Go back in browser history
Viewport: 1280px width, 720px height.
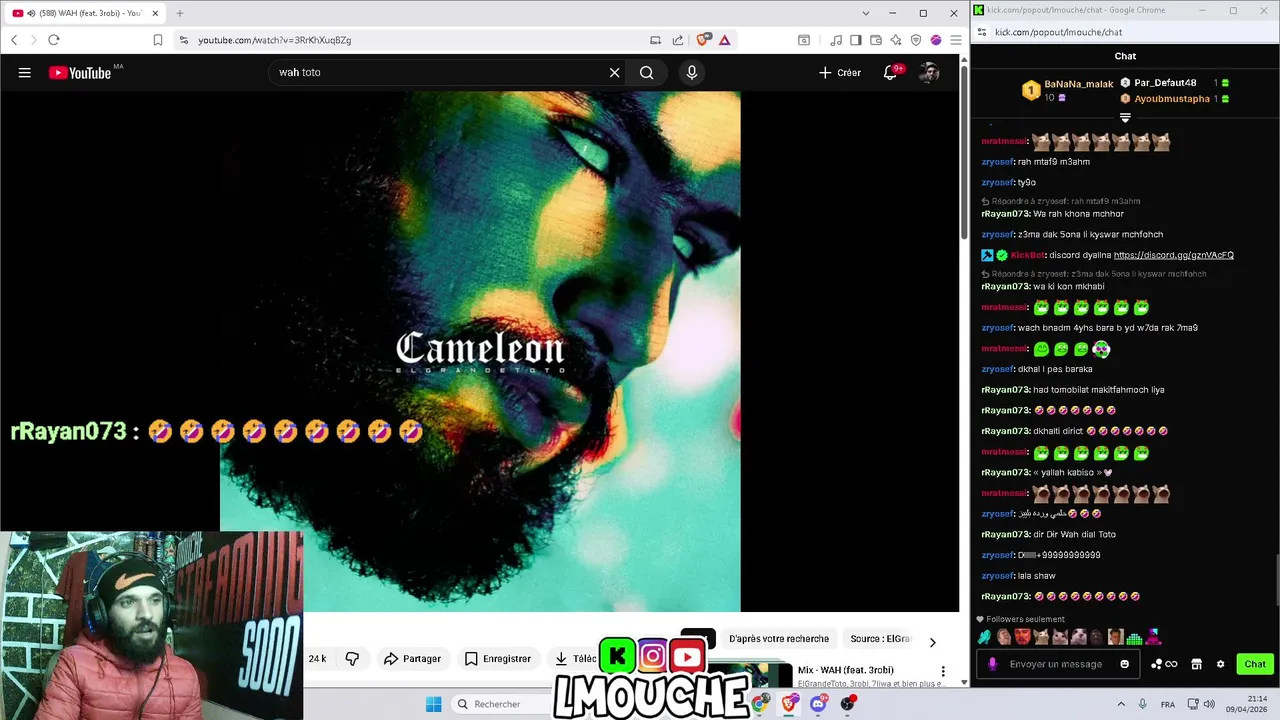click(14, 40)
